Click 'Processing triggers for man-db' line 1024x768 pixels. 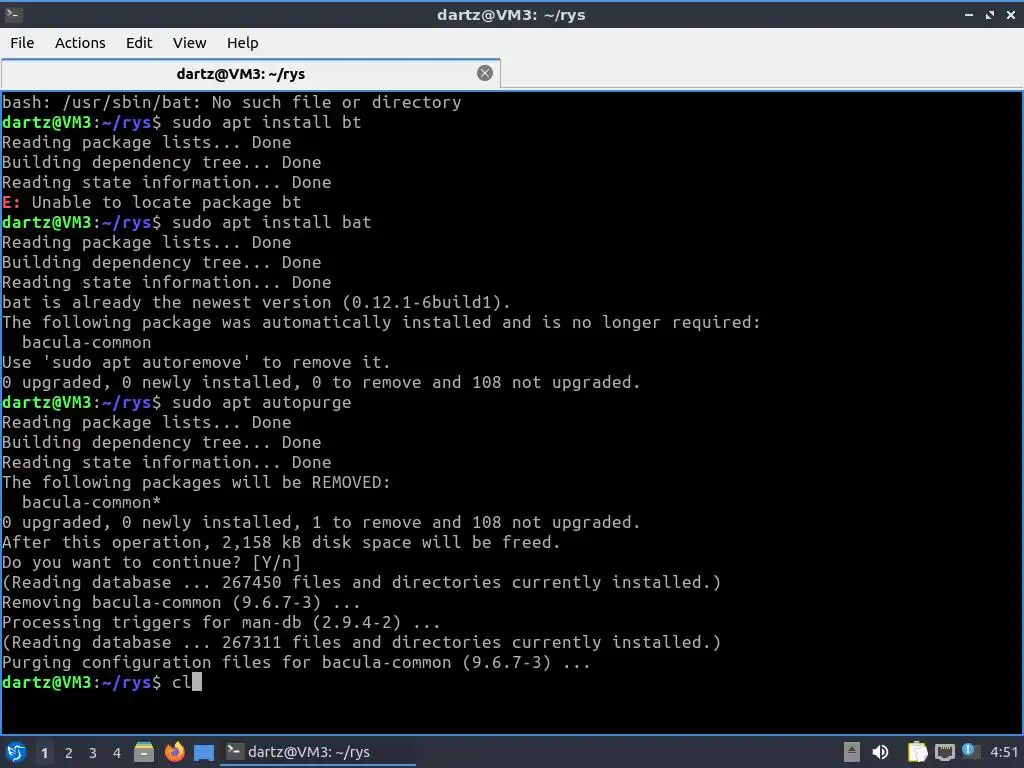click(x=221, y=622)
